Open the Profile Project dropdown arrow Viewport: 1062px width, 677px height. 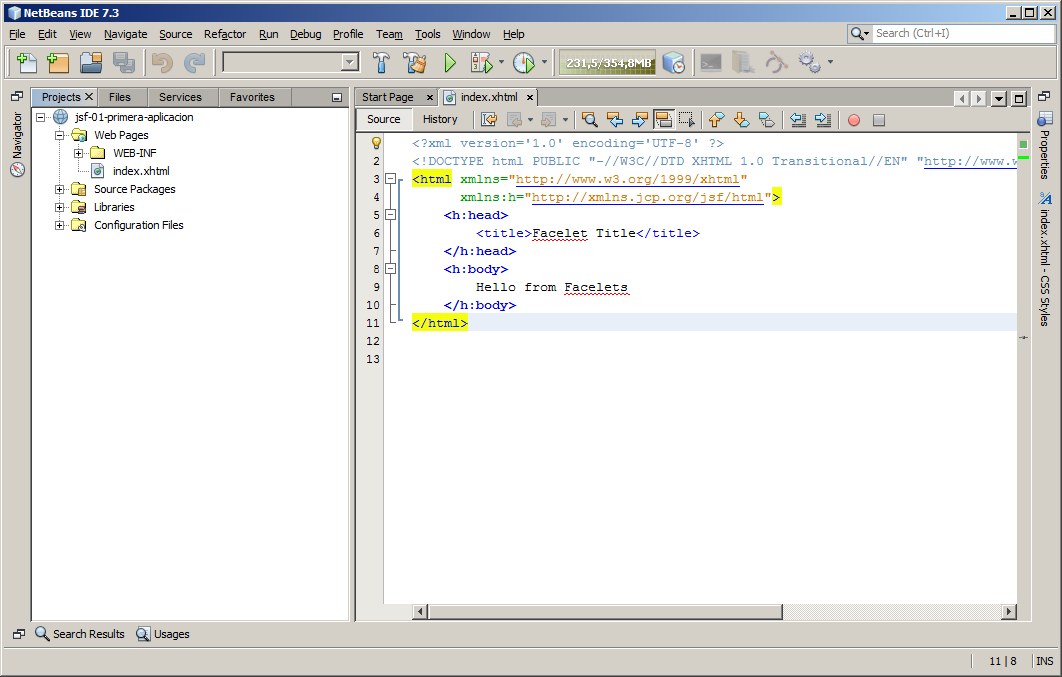click(x=544, y=62)
